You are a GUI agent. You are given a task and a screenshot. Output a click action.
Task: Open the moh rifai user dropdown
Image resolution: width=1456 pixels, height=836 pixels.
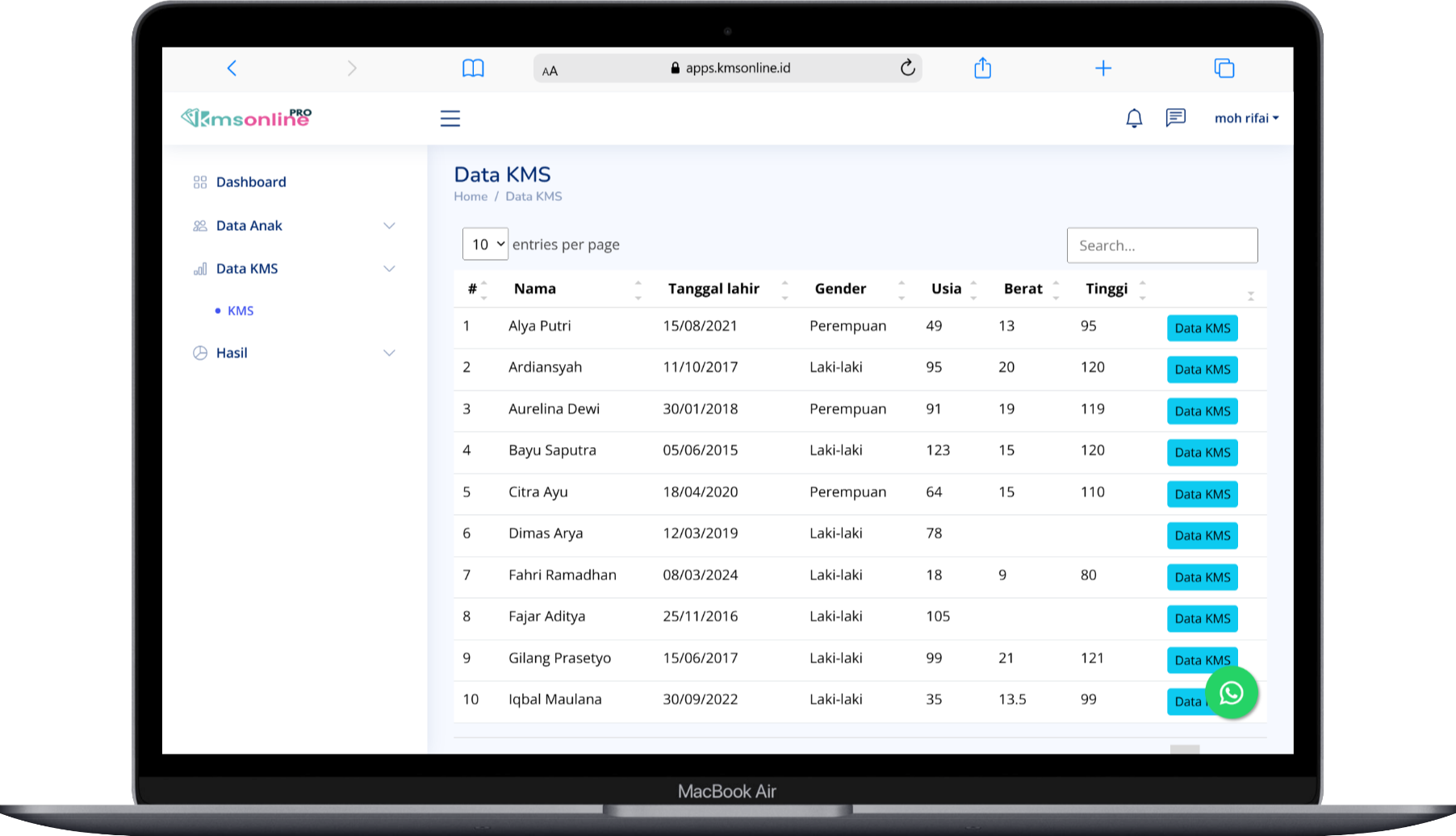(x=1246, y=119)
